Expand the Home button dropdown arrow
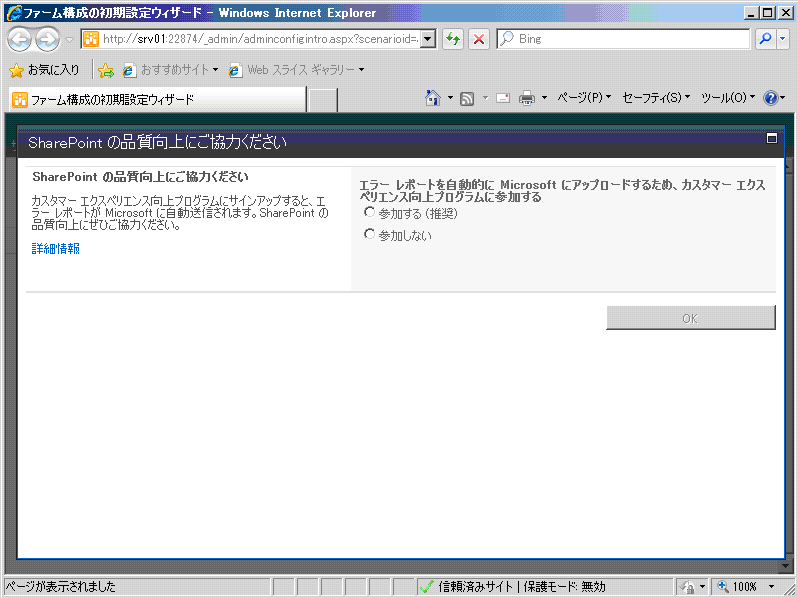798x598 pixels. 450,98
